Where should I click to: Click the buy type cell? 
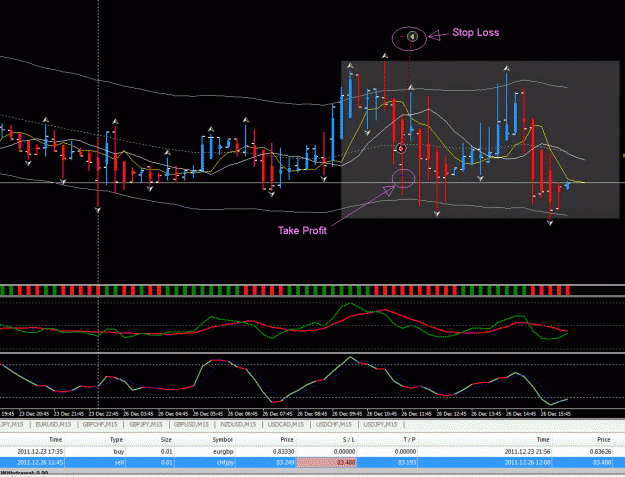pyautogui.click(x=119, y=452)
